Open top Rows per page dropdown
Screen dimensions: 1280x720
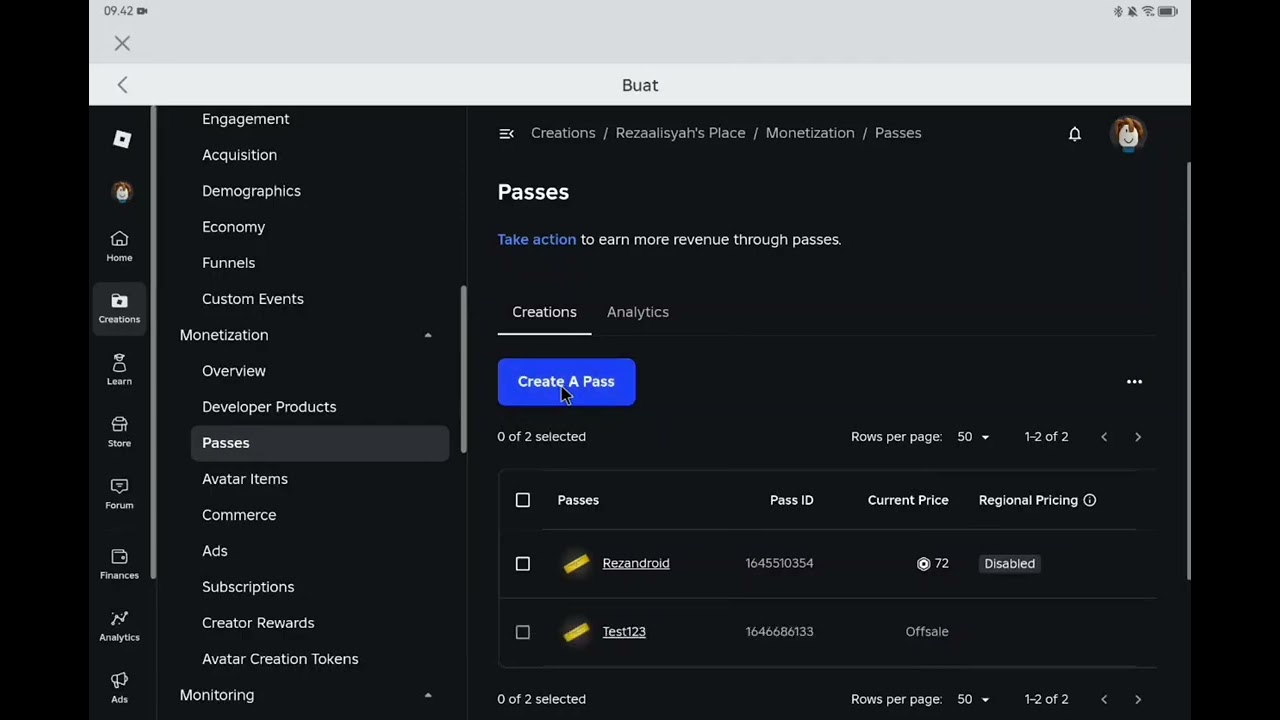[973, 437]
